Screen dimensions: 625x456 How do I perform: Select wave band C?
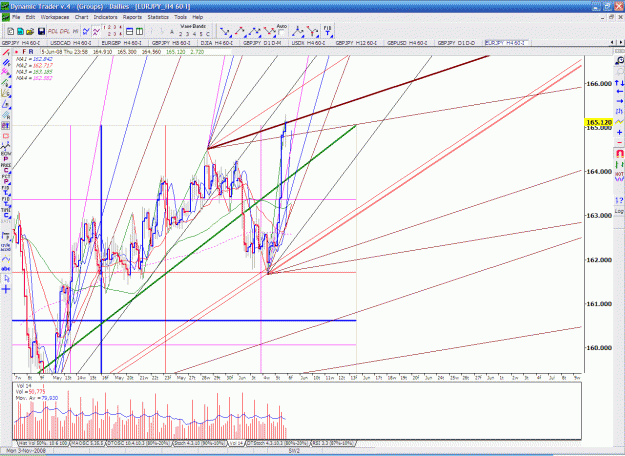click(x=208, y=34)
